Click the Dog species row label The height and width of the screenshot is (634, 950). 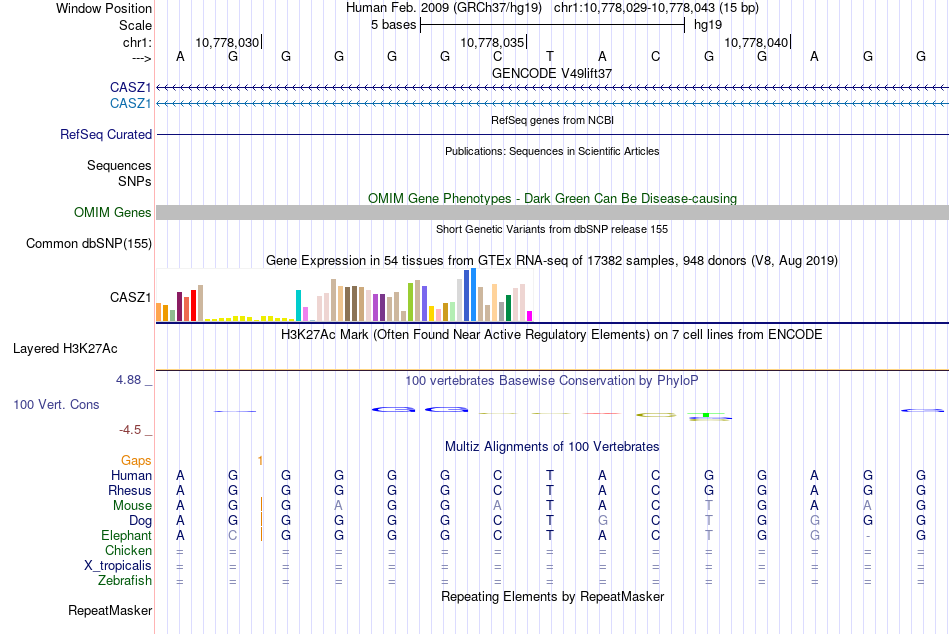pos(140,521)
